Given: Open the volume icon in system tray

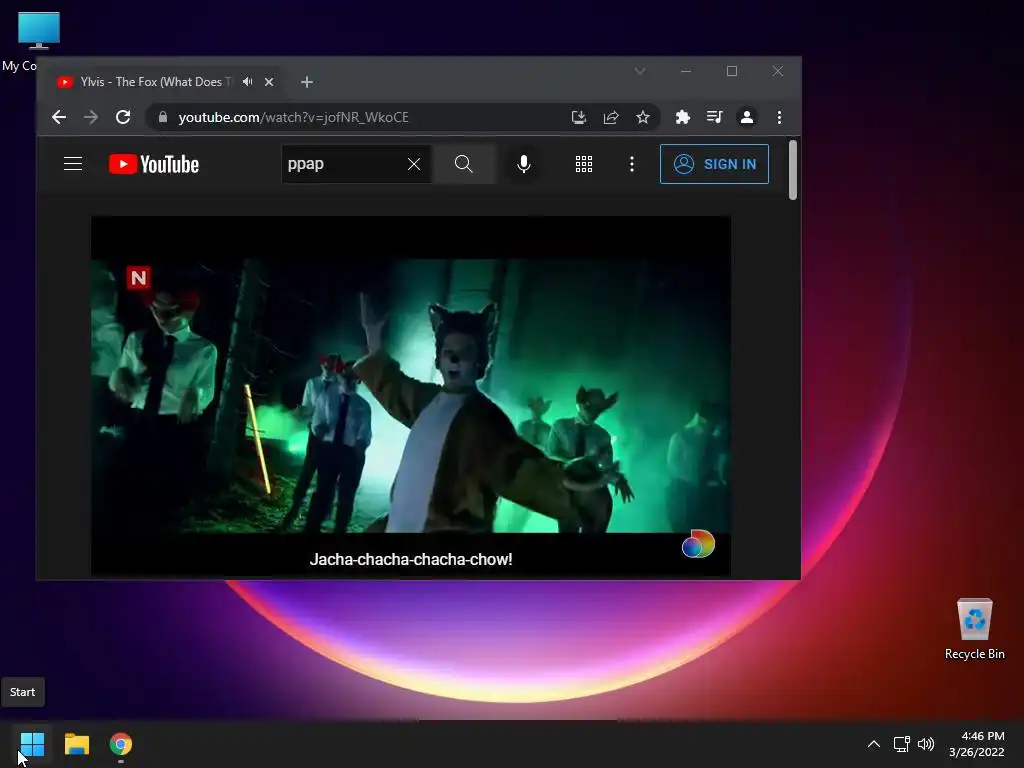Looking at the screenshot, I should [x=926, y=744].
